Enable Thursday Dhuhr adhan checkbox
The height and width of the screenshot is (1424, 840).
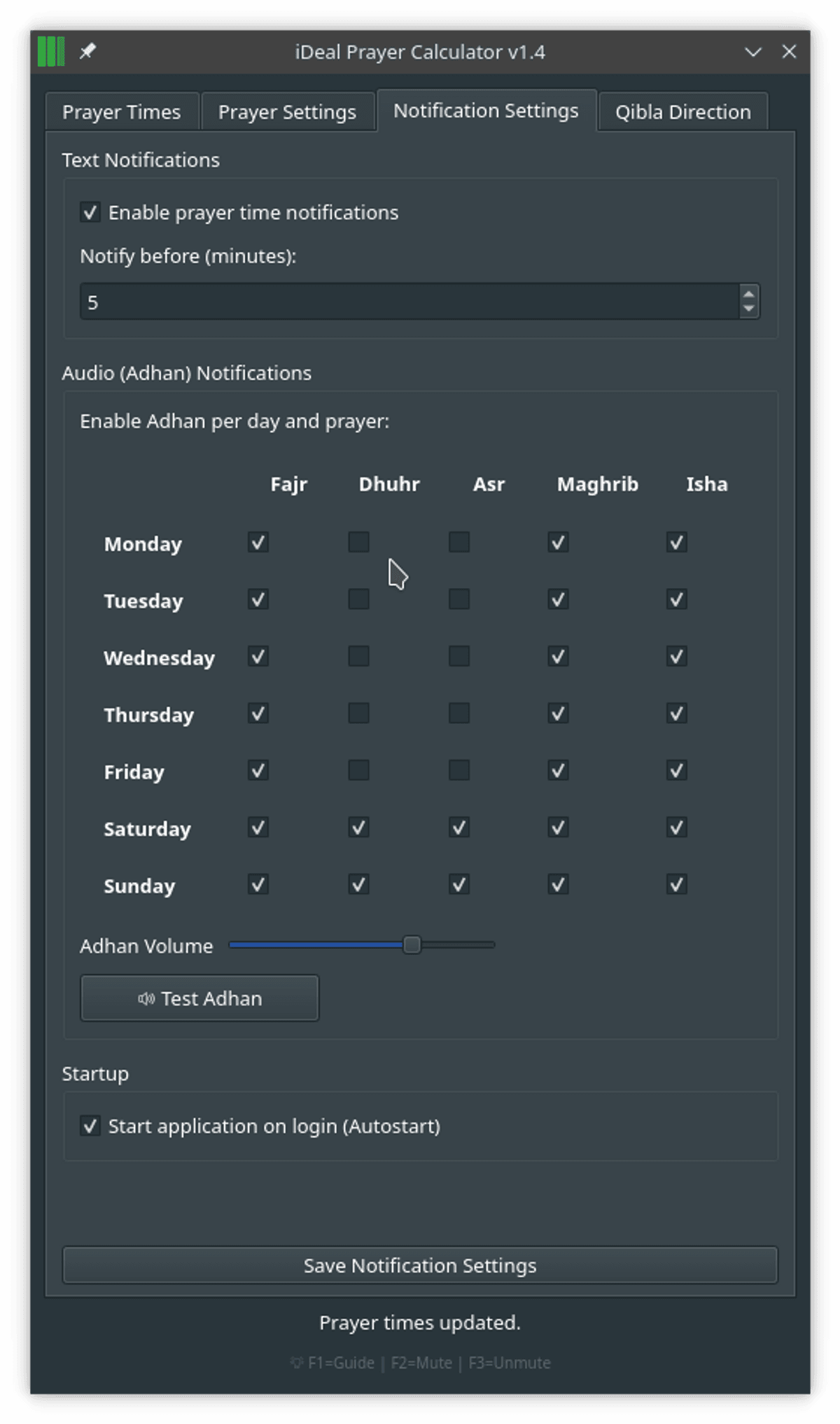pyautogui.click(x=358, y=713)
